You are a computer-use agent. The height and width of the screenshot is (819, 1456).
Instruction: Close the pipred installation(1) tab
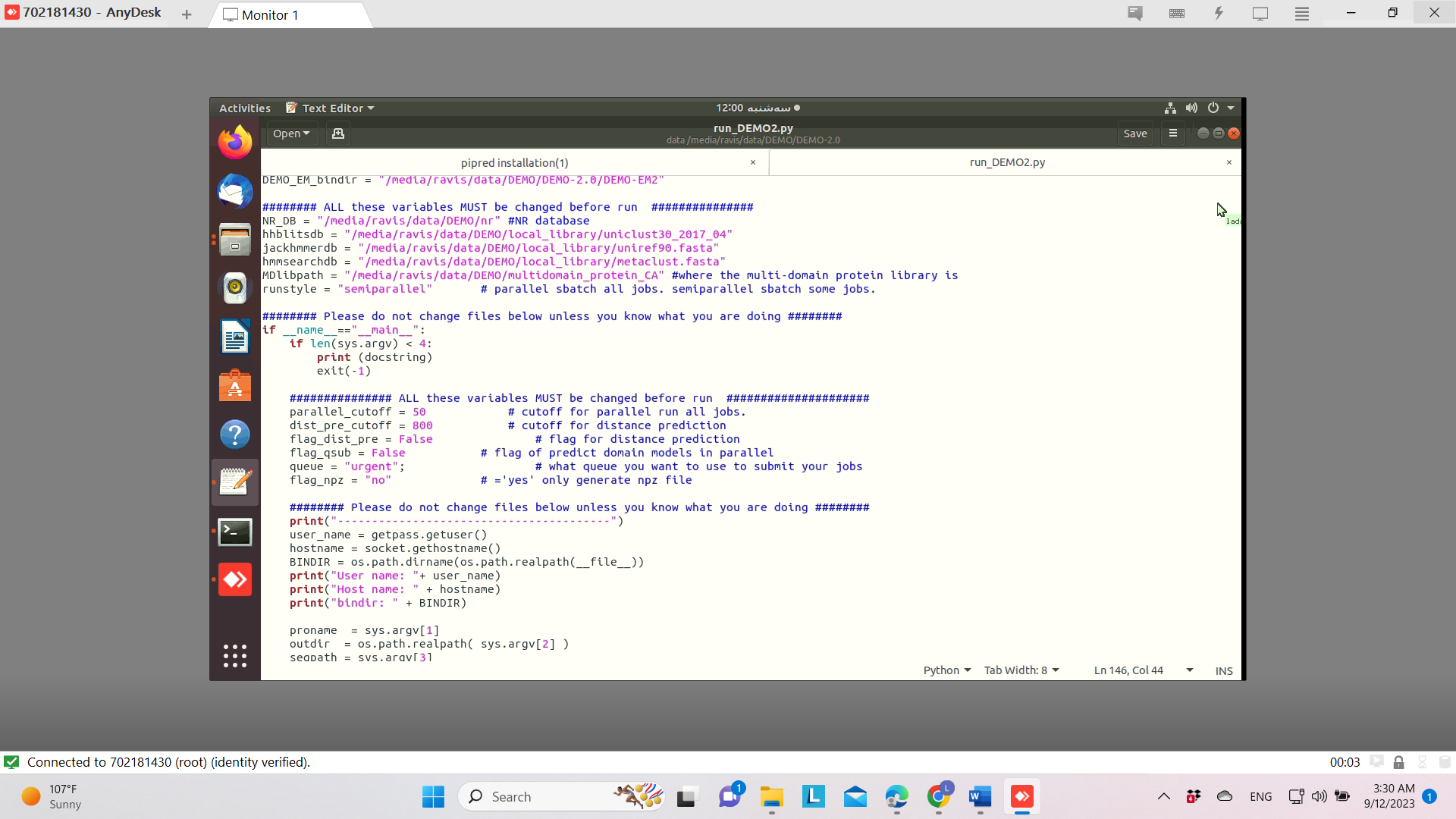click(x=753, y=163)
